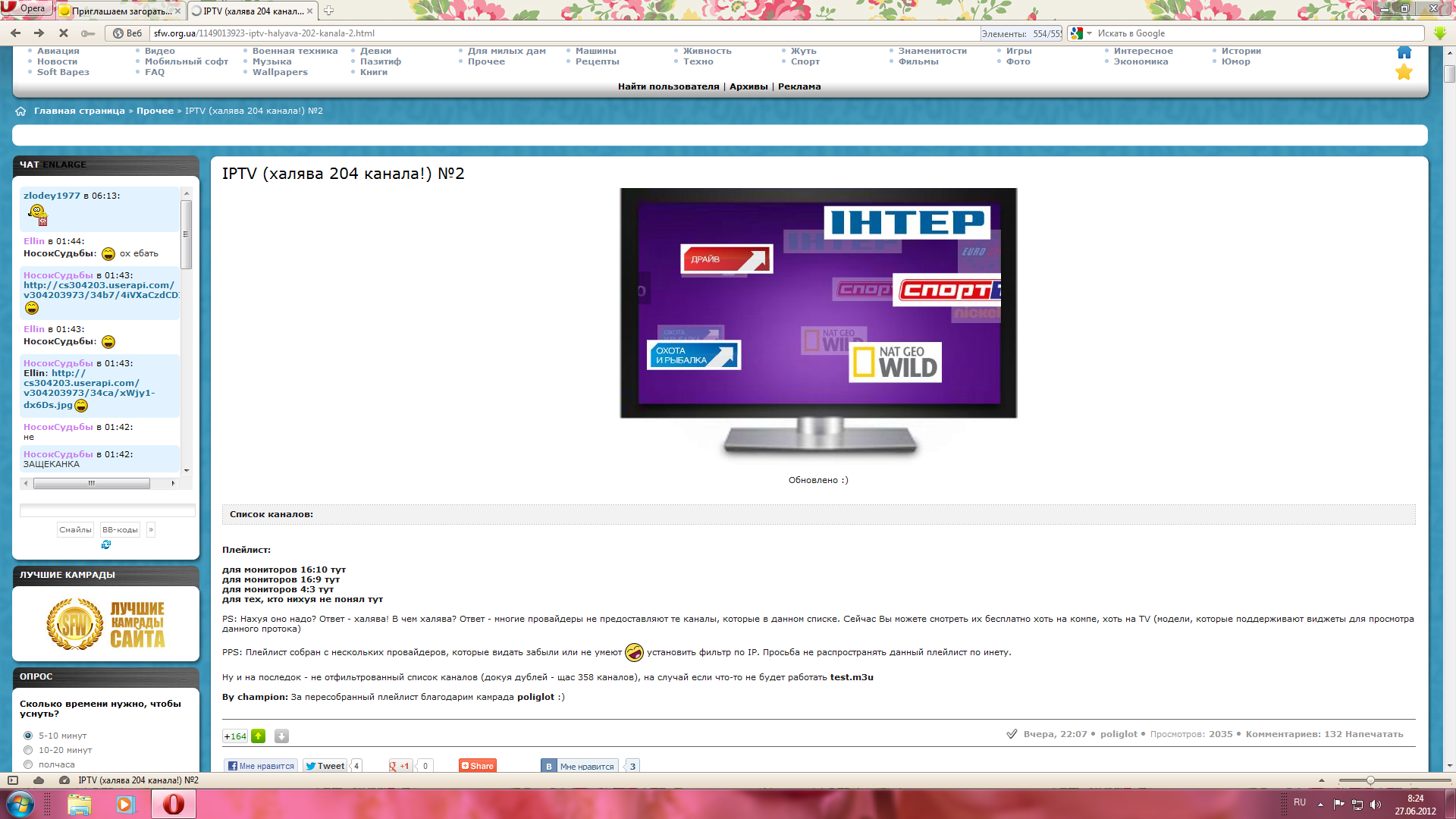Open the Машины category link
Screen dimensions: 1456x819
[x=596, y=51]
